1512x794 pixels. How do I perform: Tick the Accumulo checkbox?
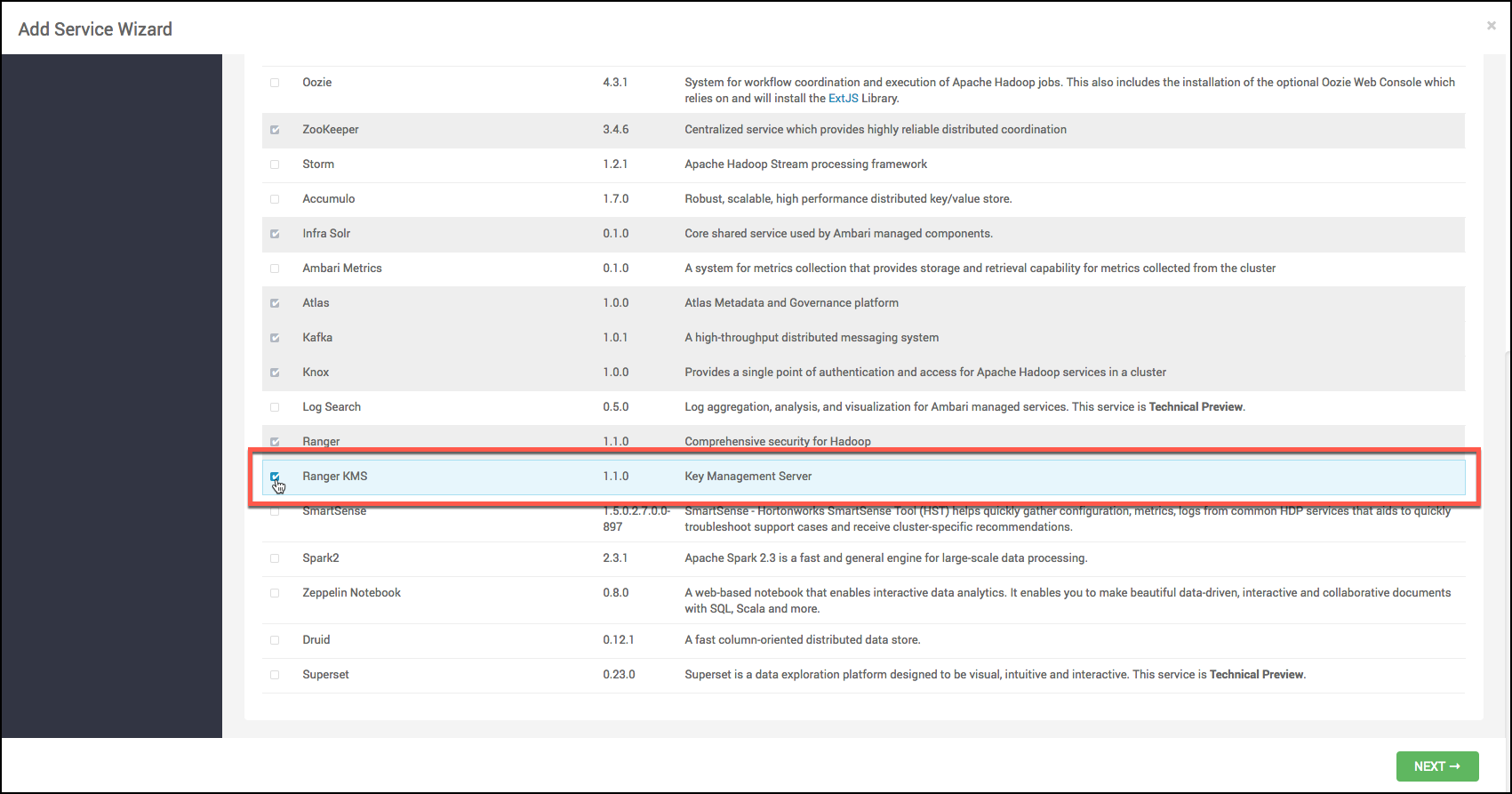coord(275,199)
